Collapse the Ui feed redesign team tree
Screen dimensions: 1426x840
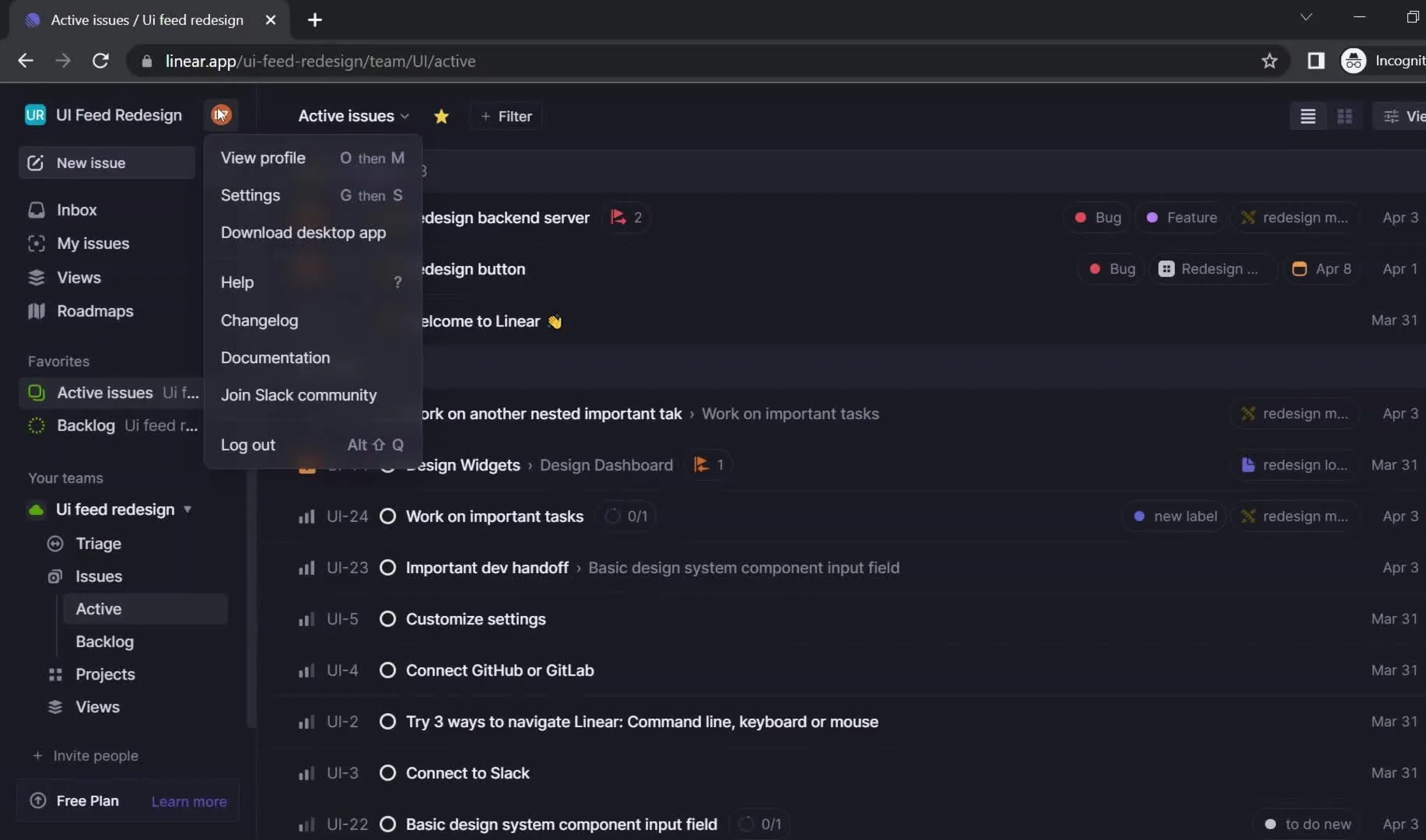point(187,510)
